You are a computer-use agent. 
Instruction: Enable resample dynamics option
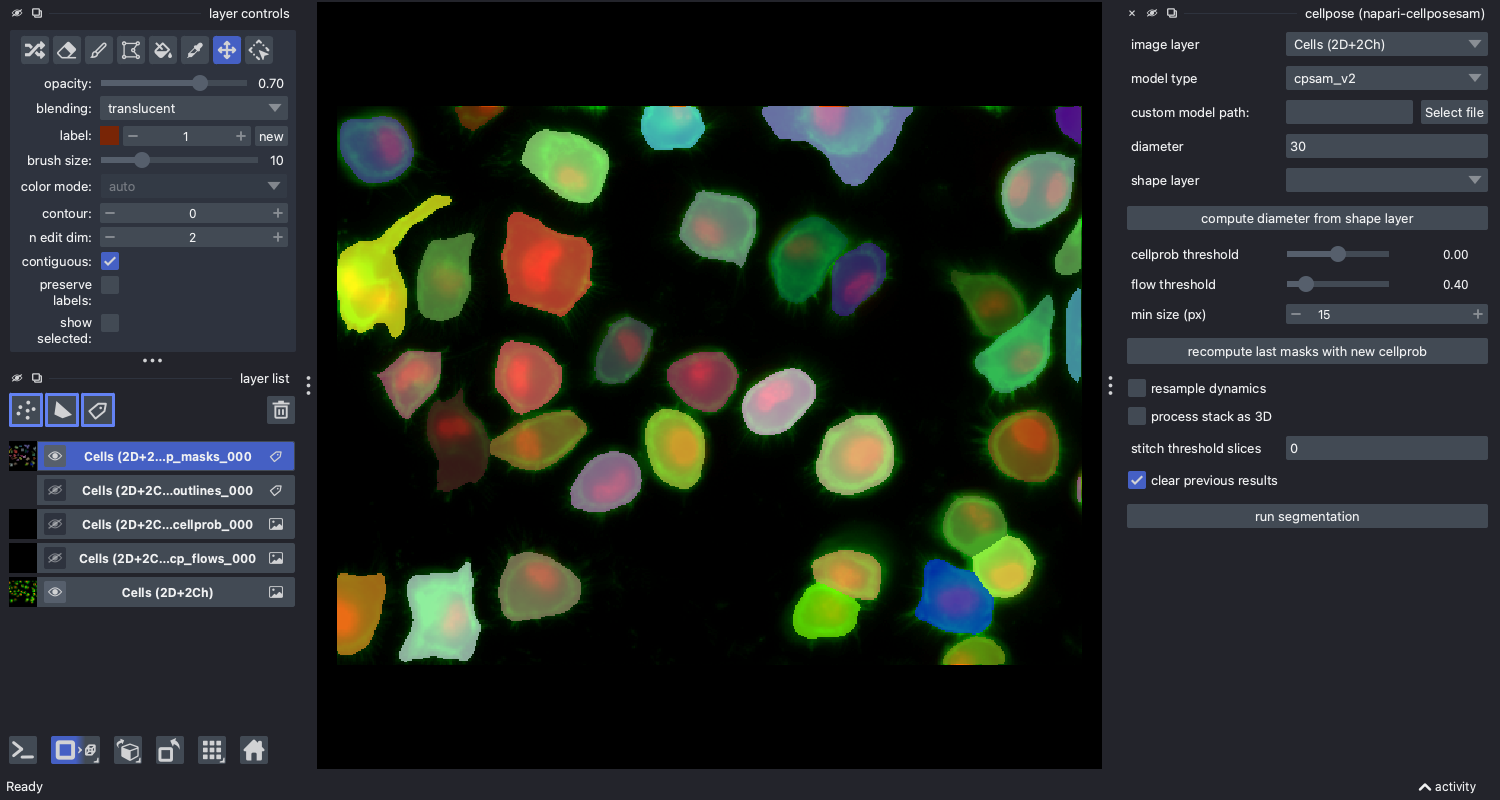tap(1137, 388)
